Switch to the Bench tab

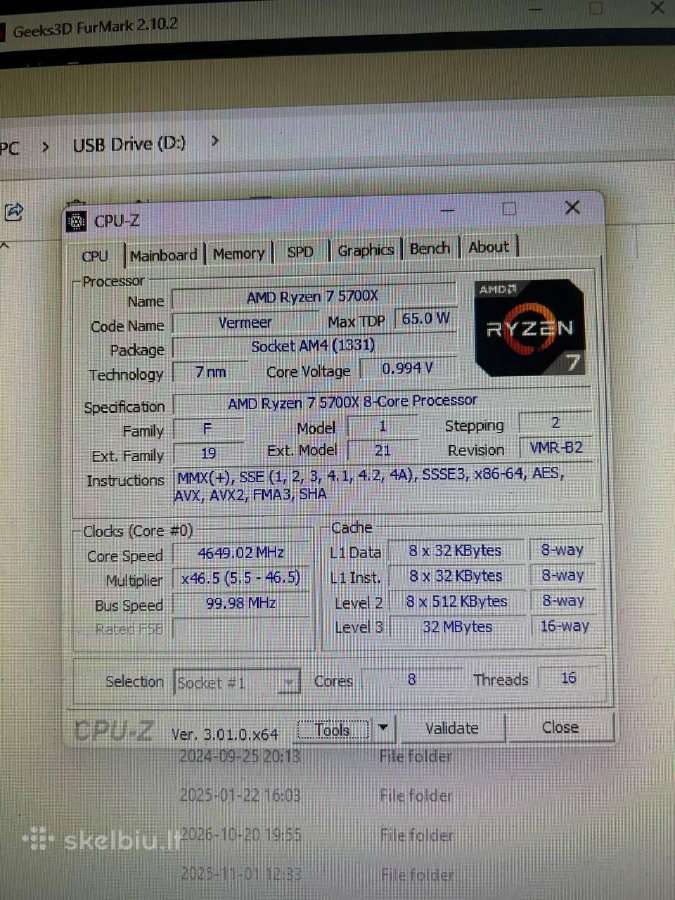coord(429,248)
